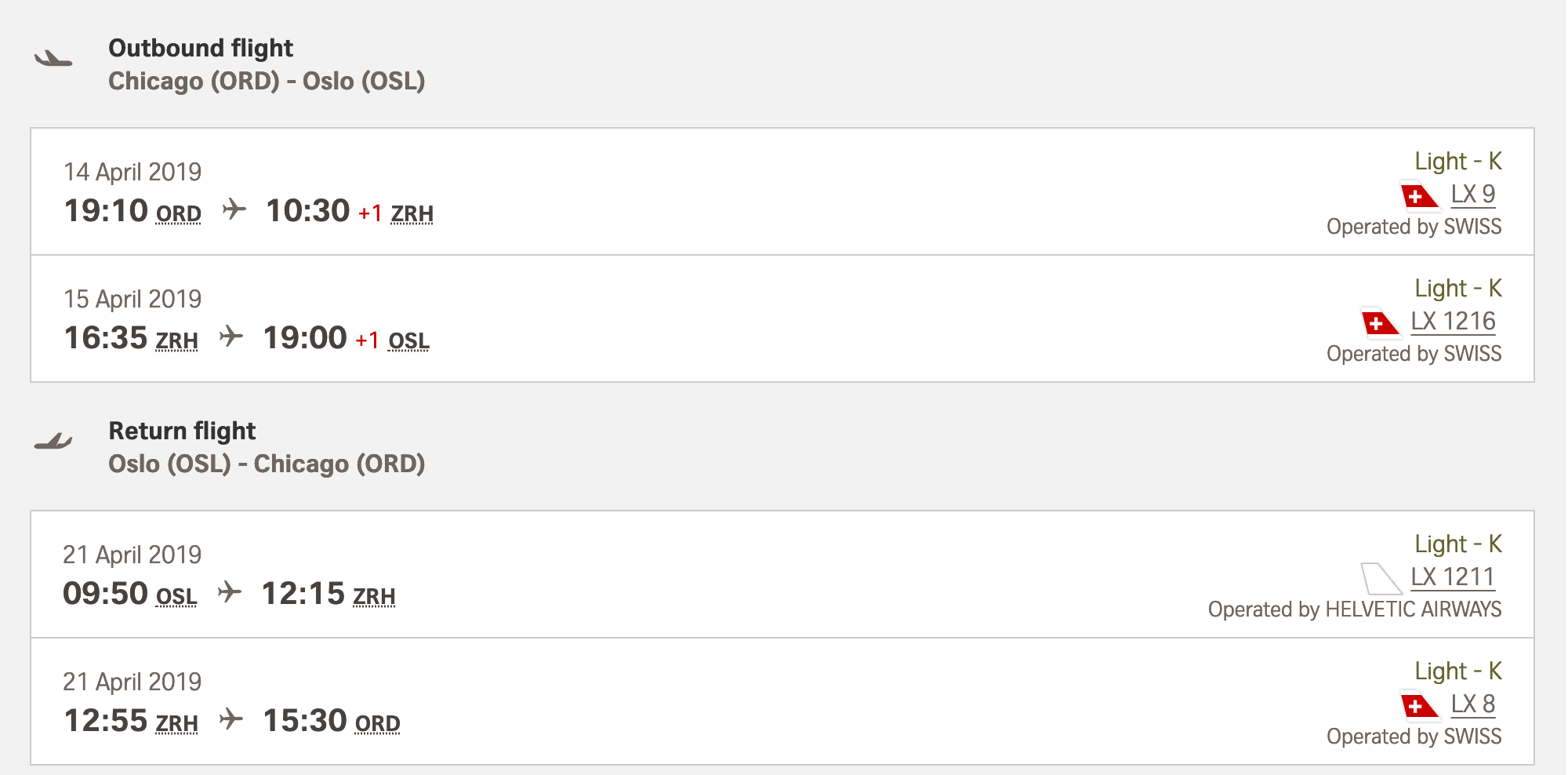Image resolution: width=1568 pixels, height=775 pixels.
Task: Click OSL airport code next to 19:00
Action: point(408,340)
